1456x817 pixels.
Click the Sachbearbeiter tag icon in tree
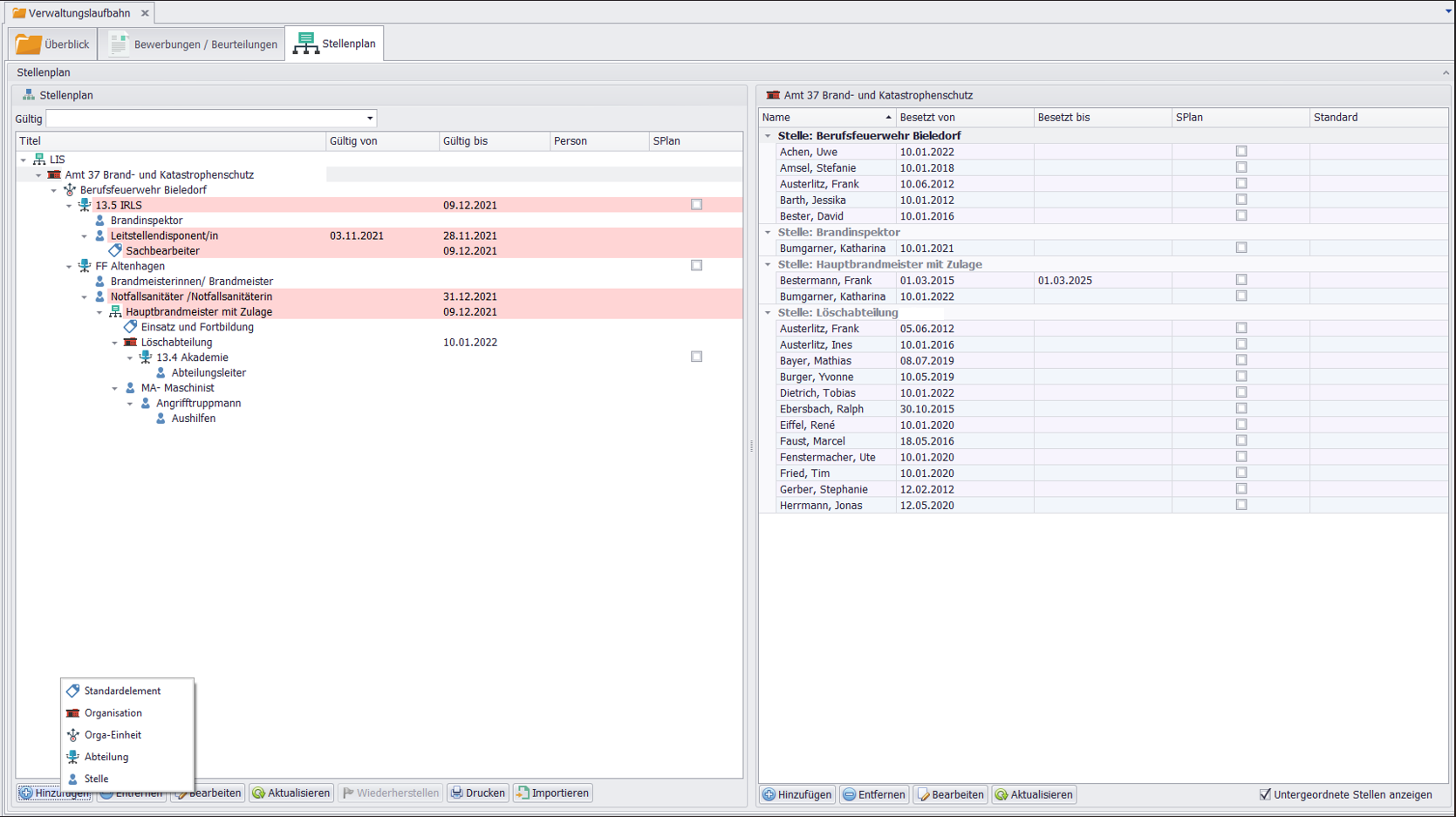click(115, 251)
